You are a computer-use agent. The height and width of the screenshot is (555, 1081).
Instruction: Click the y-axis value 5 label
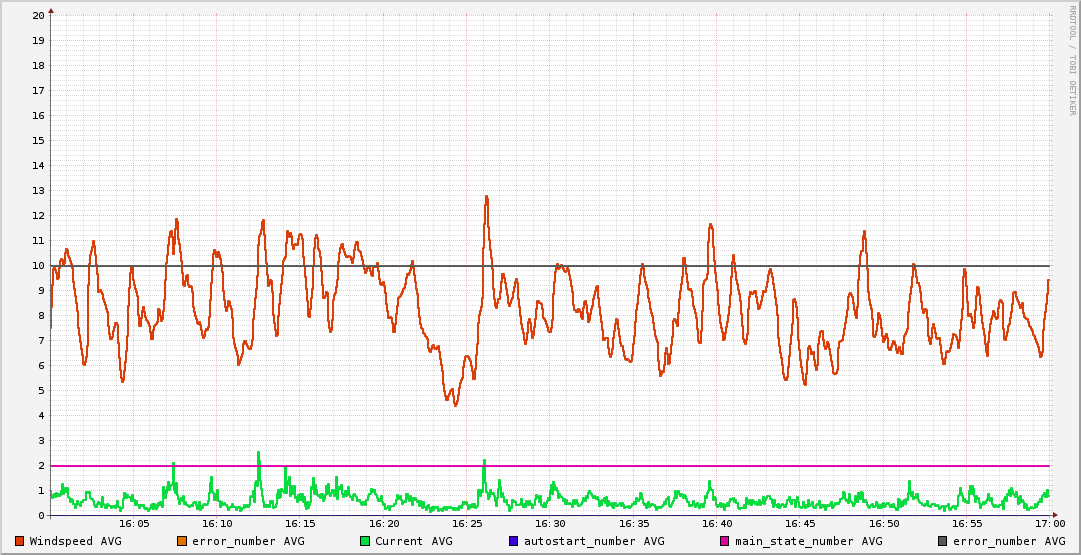[41, 391]
